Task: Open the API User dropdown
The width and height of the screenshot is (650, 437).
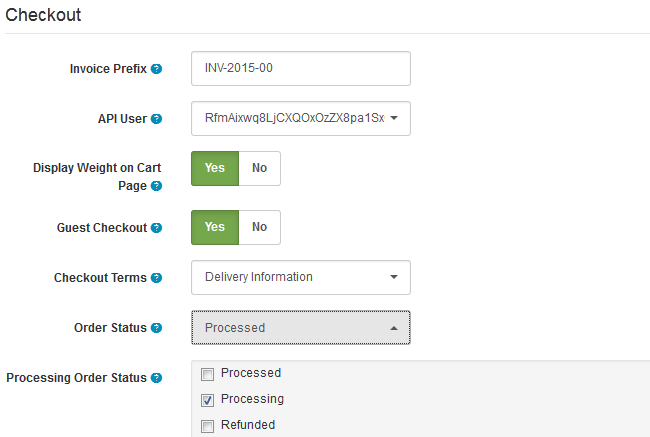Action: pos(300,119)
